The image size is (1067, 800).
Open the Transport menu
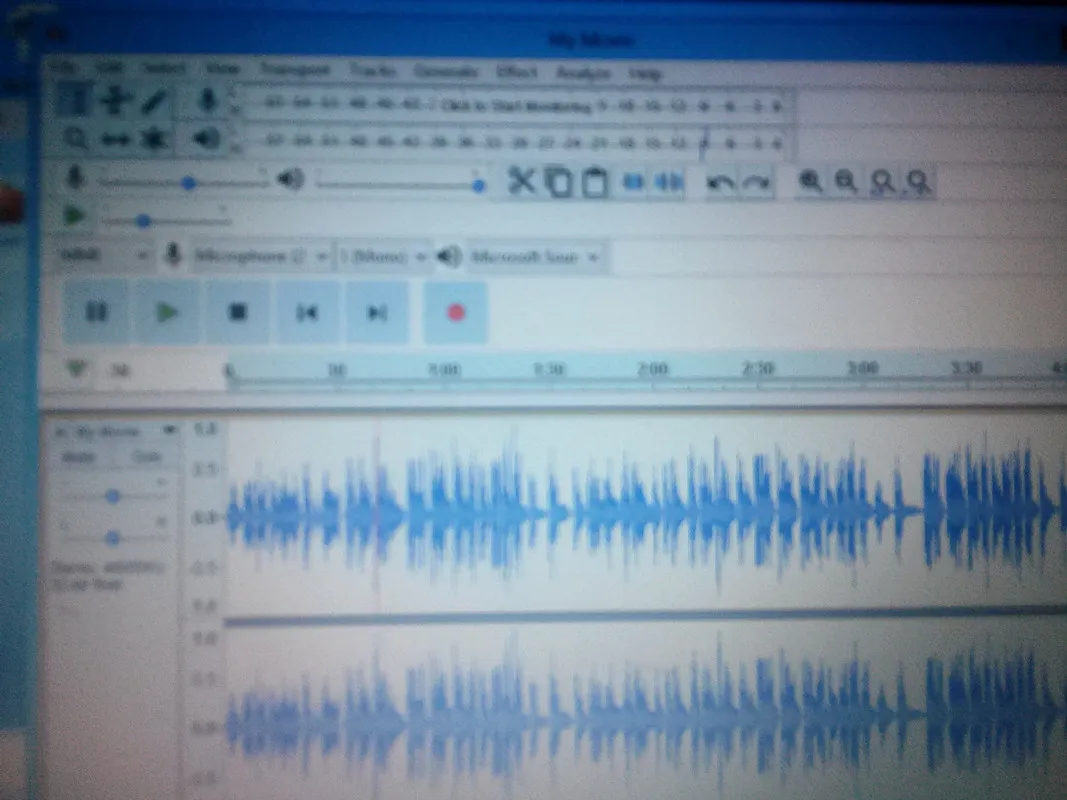click(295, 69)
